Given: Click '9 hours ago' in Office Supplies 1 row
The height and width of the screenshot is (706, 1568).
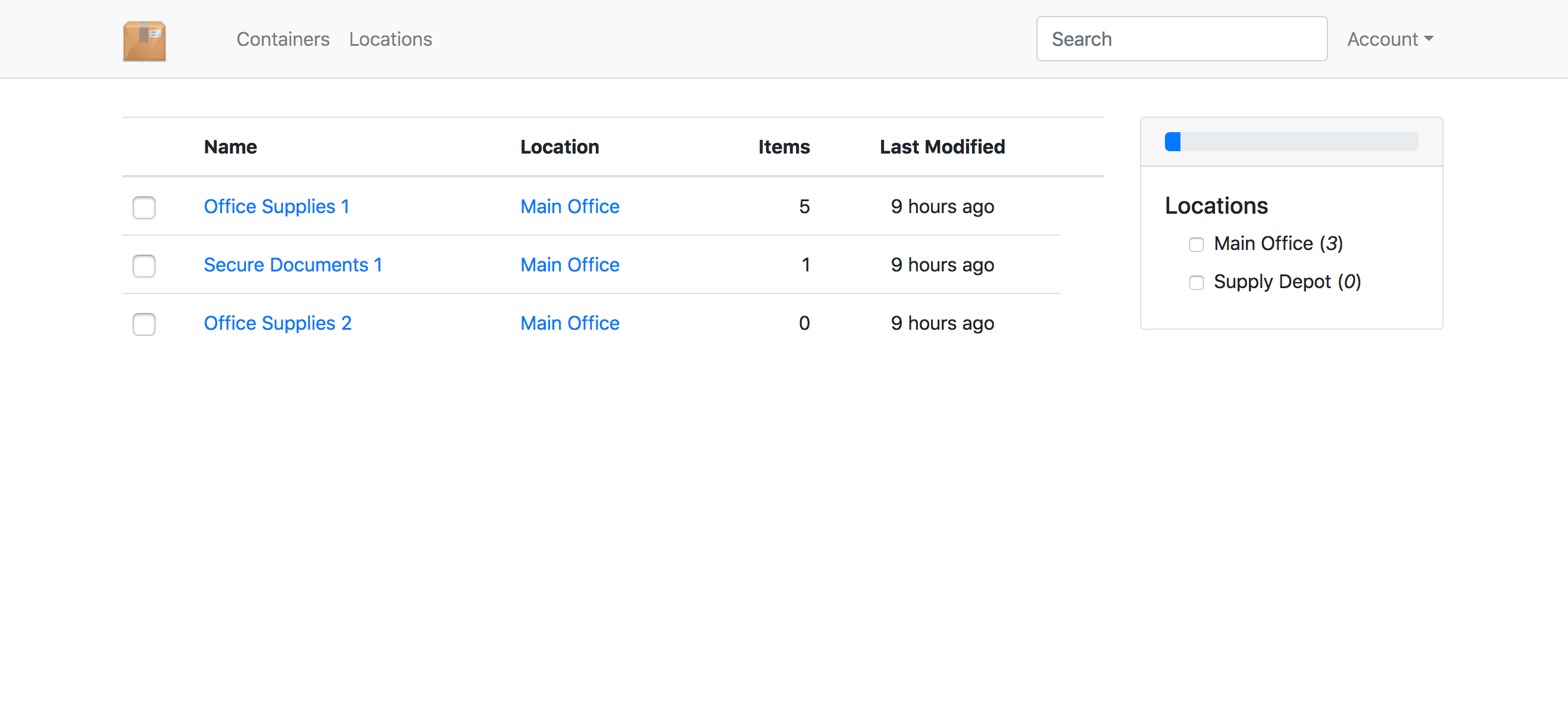Looking at the screenshot, I should click(942, 207).
